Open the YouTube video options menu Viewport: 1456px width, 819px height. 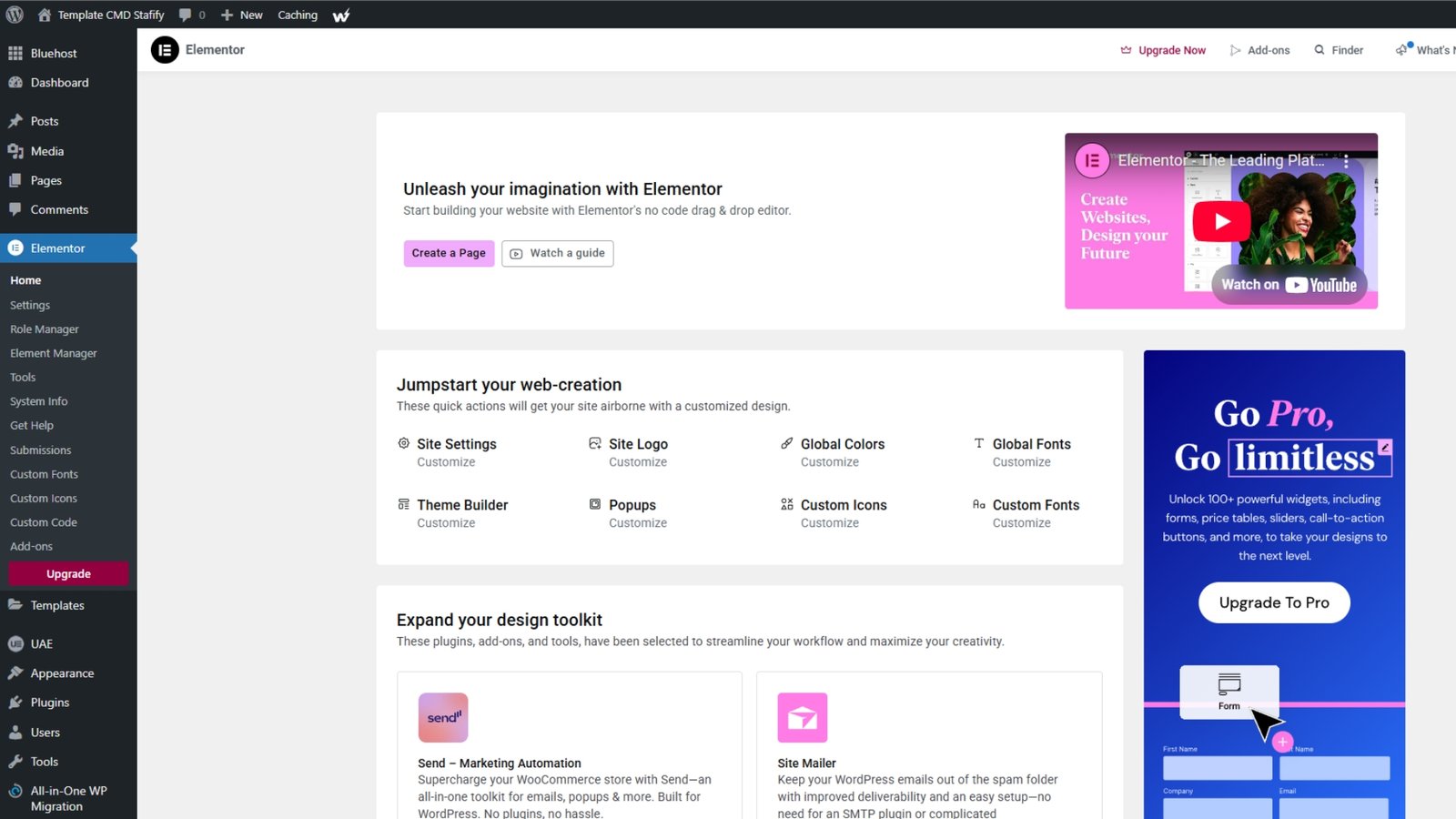(x=1346, y=161)
